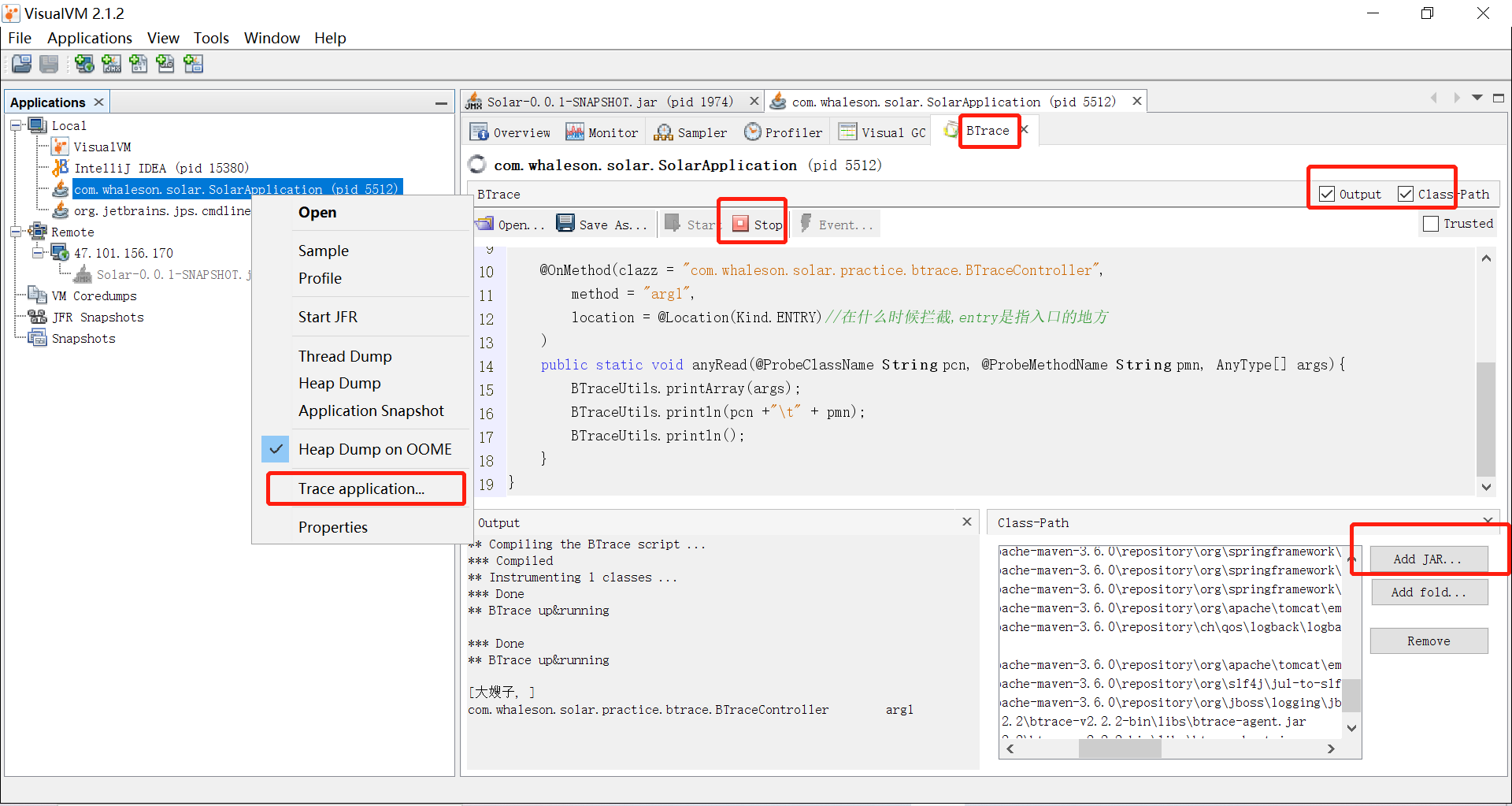Click the Java cup icon beside SolarApplication node
This screenshot has height=806, width=1512.
click(61, 189)
